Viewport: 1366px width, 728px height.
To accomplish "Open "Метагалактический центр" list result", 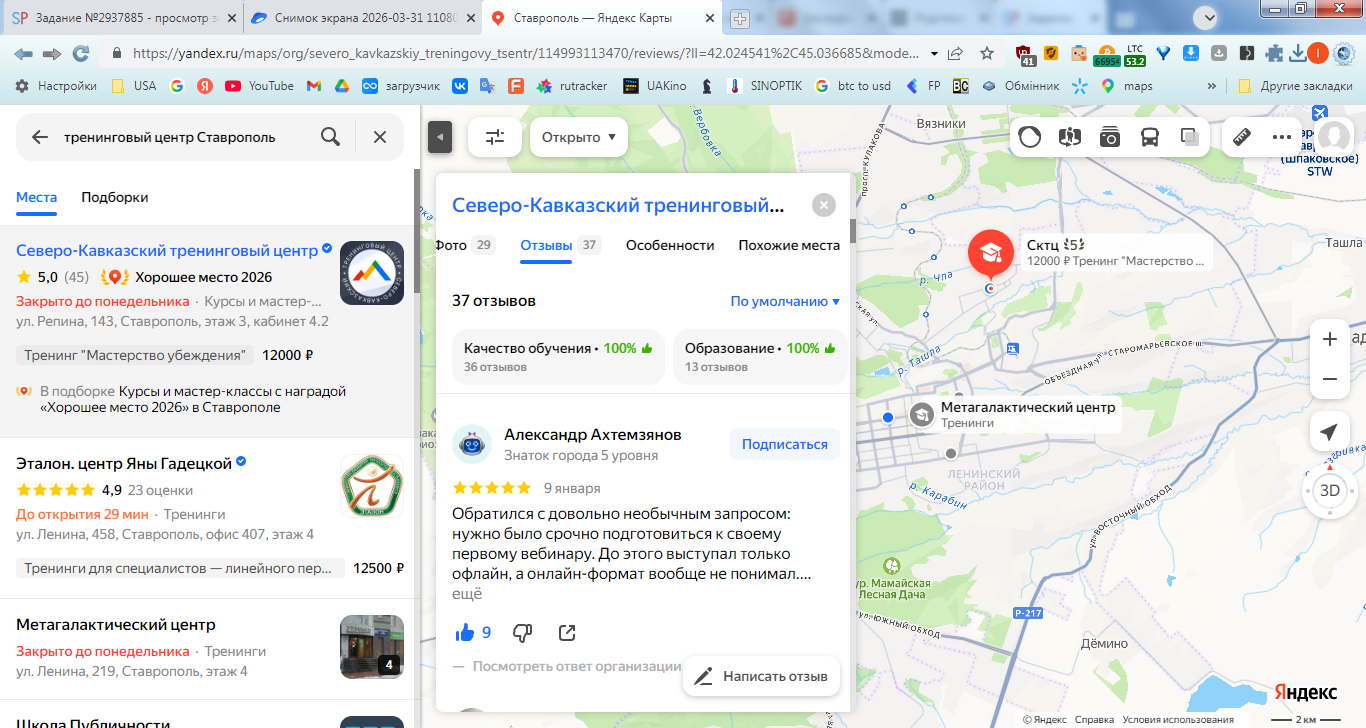I will click(116, 625).
